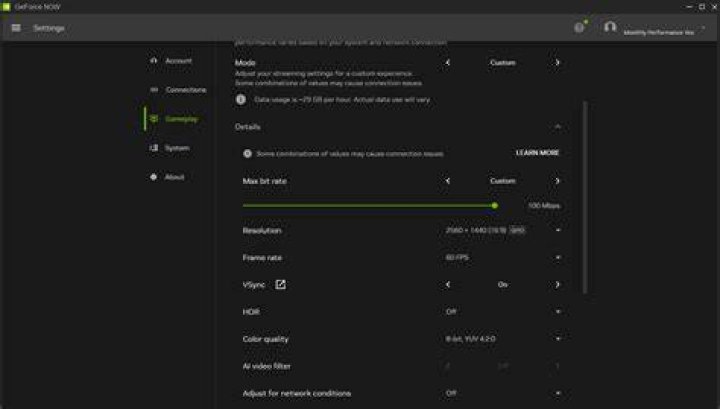Screen dimensions: 720x409
Task: Click the max bit rate slider handle
Action: pyautogui.click(x=495, y=206)
